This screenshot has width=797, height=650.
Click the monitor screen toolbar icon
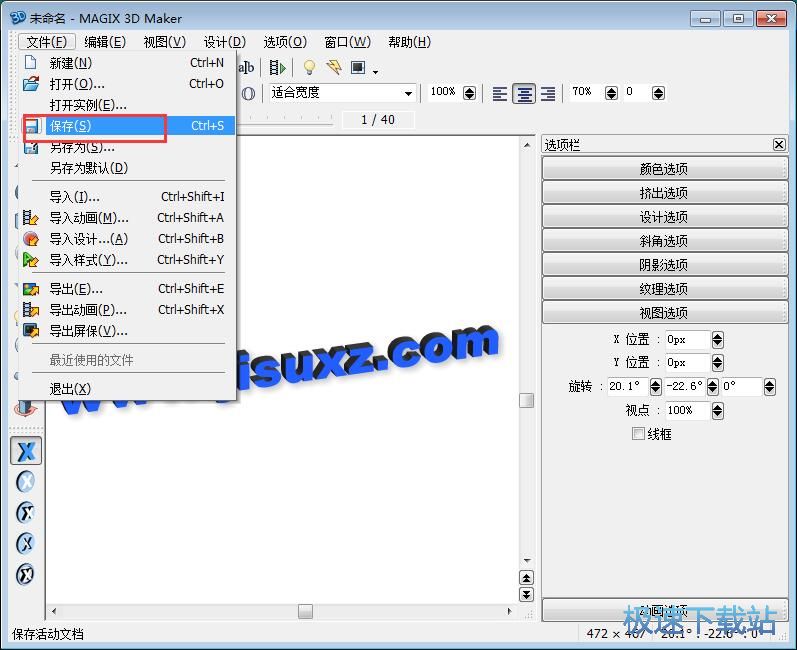358,67
